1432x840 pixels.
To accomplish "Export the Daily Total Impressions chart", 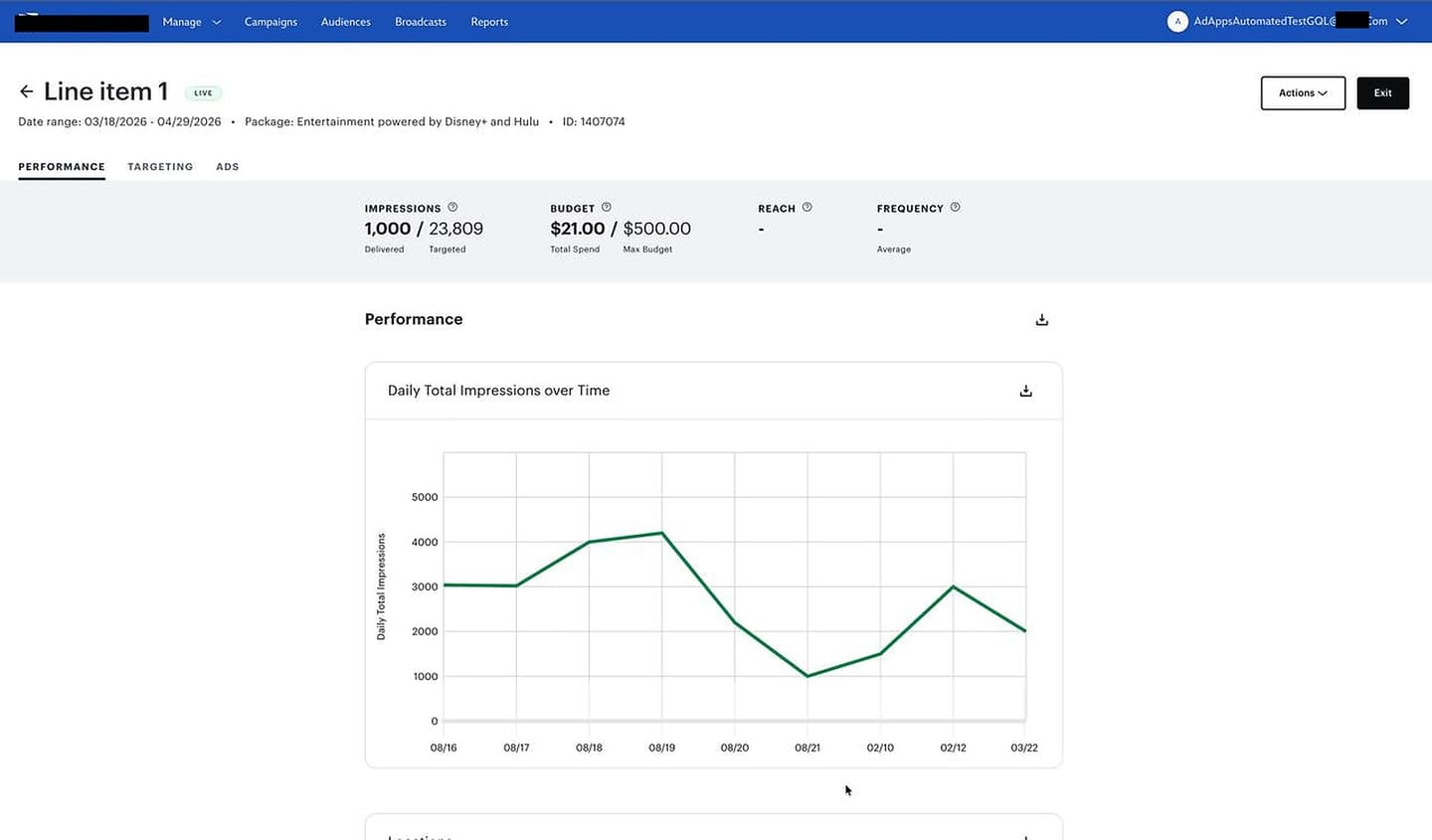I will click(x=1025, y=391).
